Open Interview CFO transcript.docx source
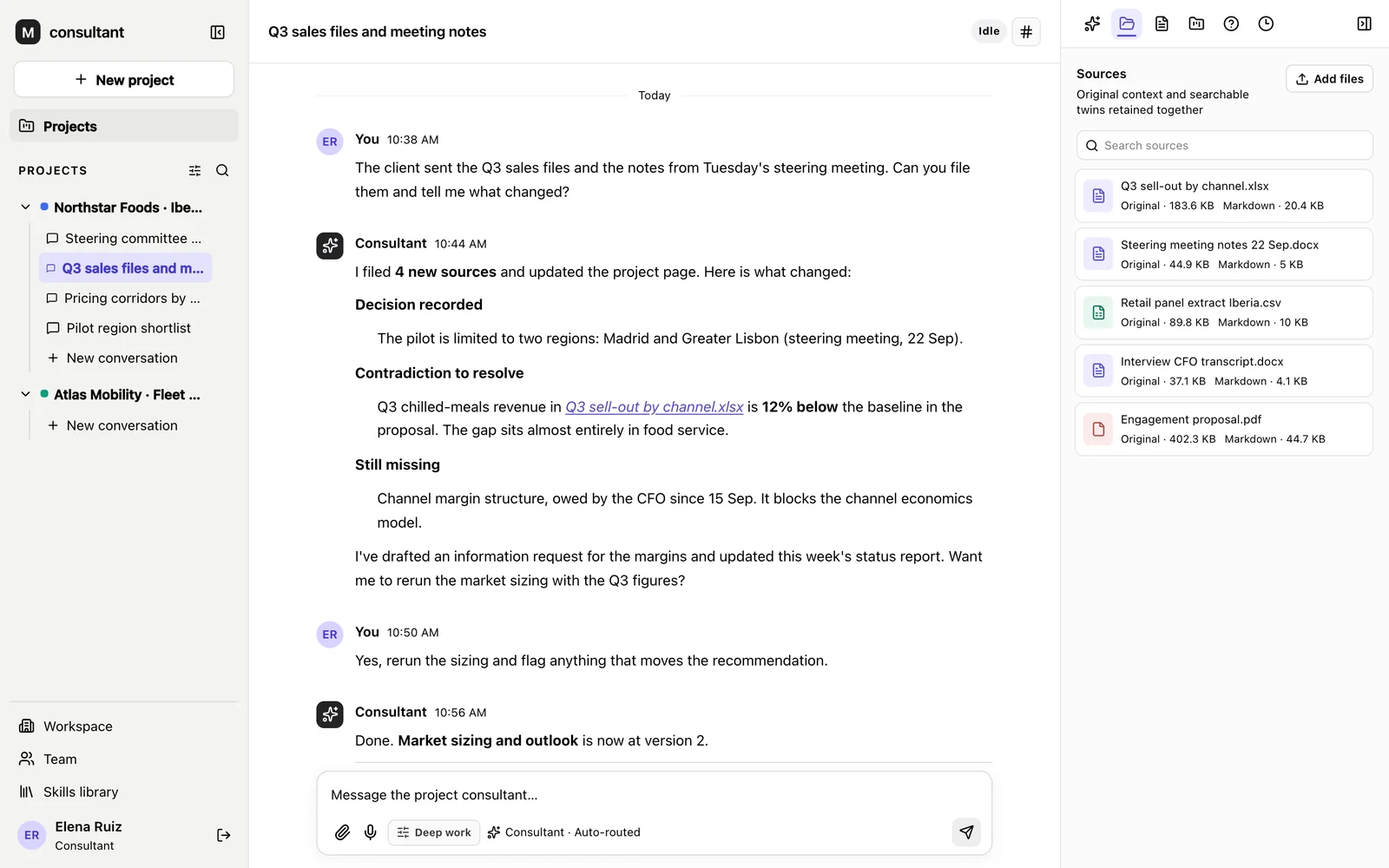 pyautogui.click(x=1223, y=371)
